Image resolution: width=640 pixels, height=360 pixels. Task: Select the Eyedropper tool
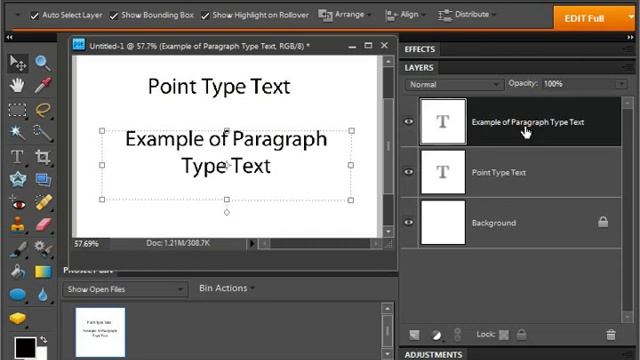tap(42, 85)
